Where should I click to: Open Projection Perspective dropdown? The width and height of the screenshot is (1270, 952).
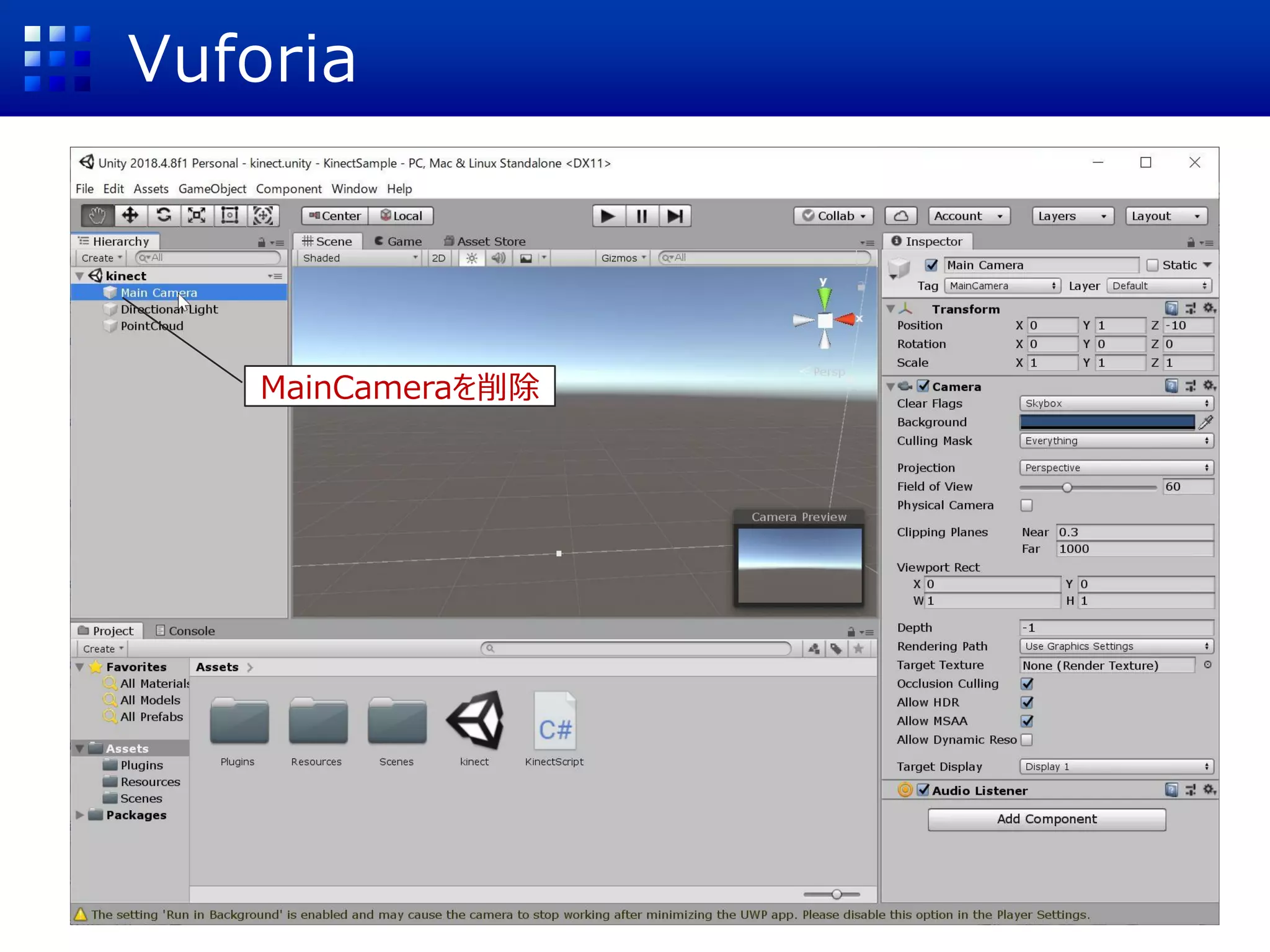point(1116,468)
